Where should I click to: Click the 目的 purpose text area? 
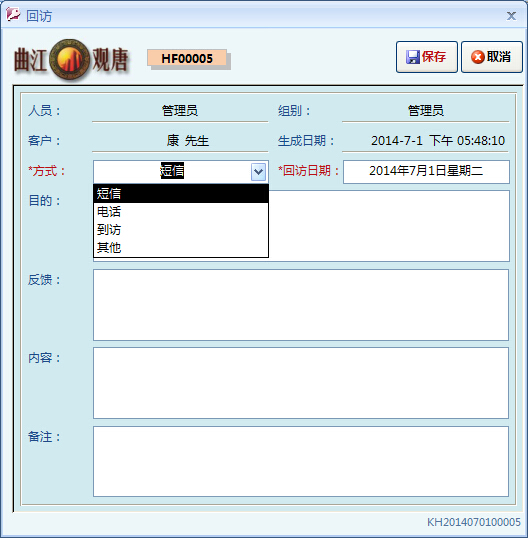click(389, 225)
